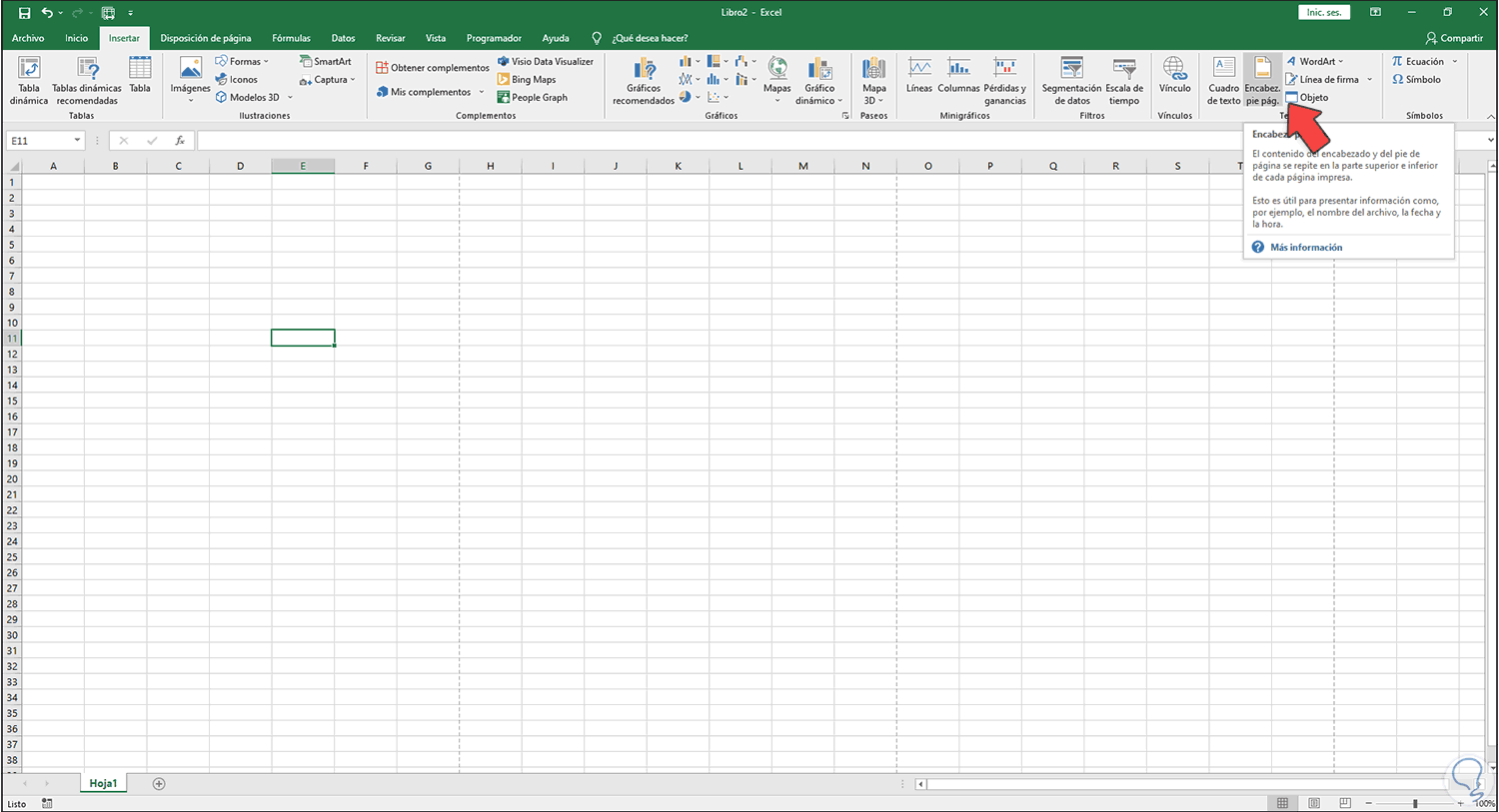Insert a Columnas sparkline
The image size is (1499, 812).
click(x=959, y=76)
